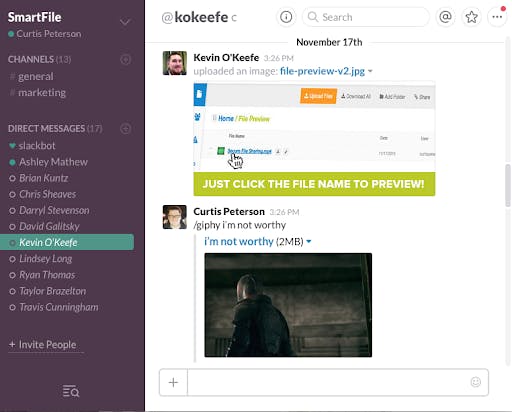The width and height of the screenshot is (512, 412).
Task: Expand the SmartFile team menu chevron
Action: [125, 22]
